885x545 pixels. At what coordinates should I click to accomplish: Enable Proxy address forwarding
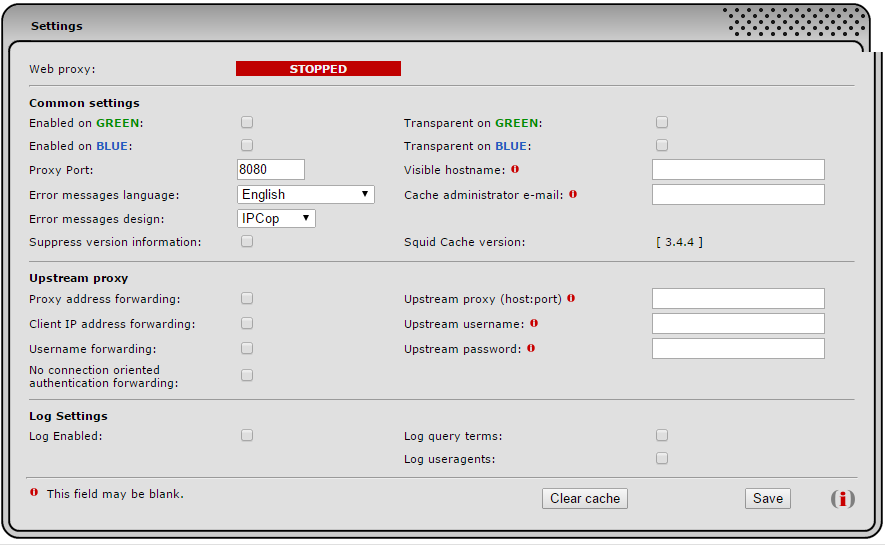247,298
